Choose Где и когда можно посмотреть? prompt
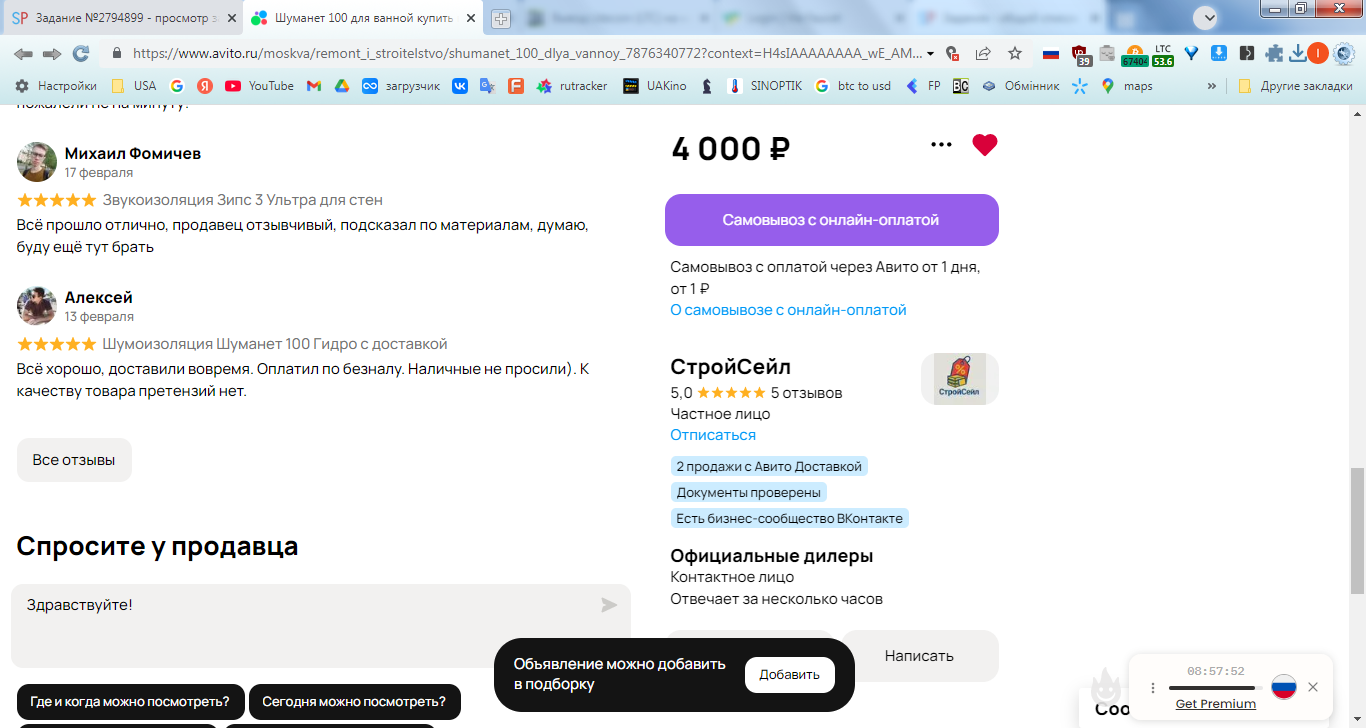 [x=130, y=701]
